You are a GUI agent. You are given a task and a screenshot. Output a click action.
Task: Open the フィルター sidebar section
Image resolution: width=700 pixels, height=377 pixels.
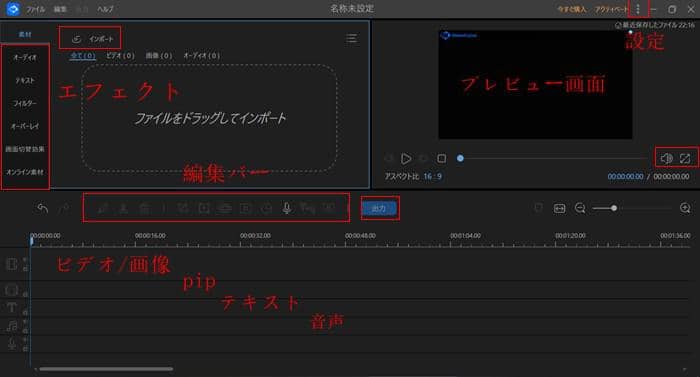point(25,103)
